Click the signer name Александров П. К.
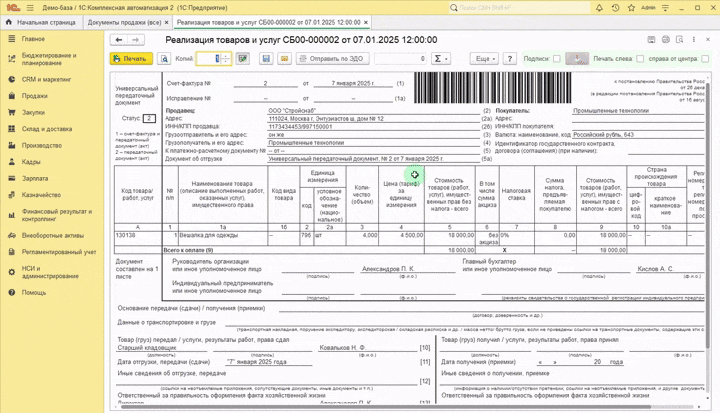720x413 pixels. (388, 269)
